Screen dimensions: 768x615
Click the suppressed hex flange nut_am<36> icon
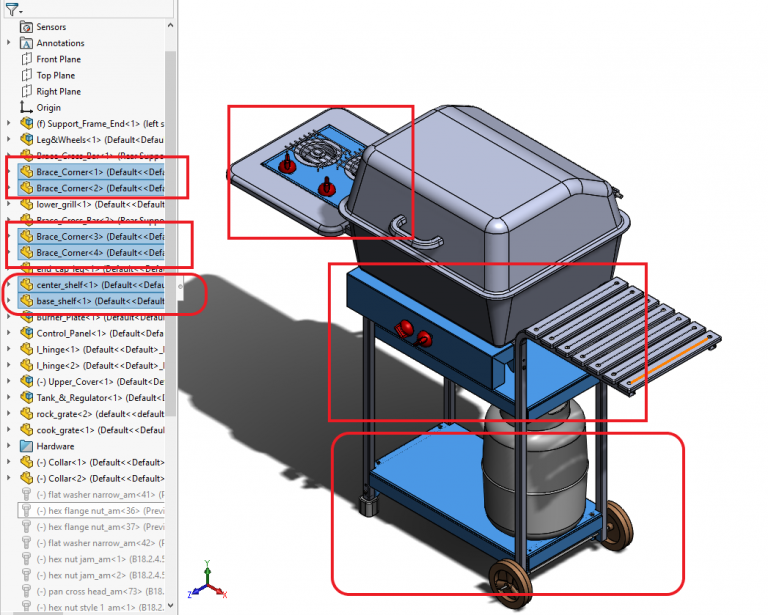point(27,510)
